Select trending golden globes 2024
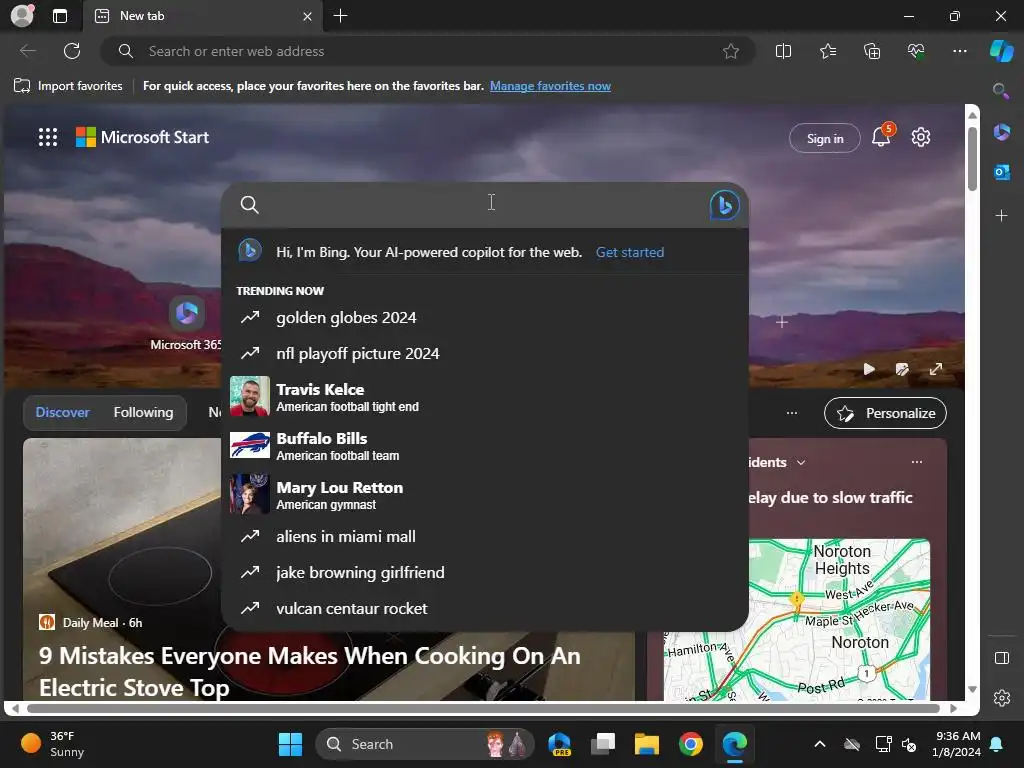The image size is (1024, 768). coord(484,318)
